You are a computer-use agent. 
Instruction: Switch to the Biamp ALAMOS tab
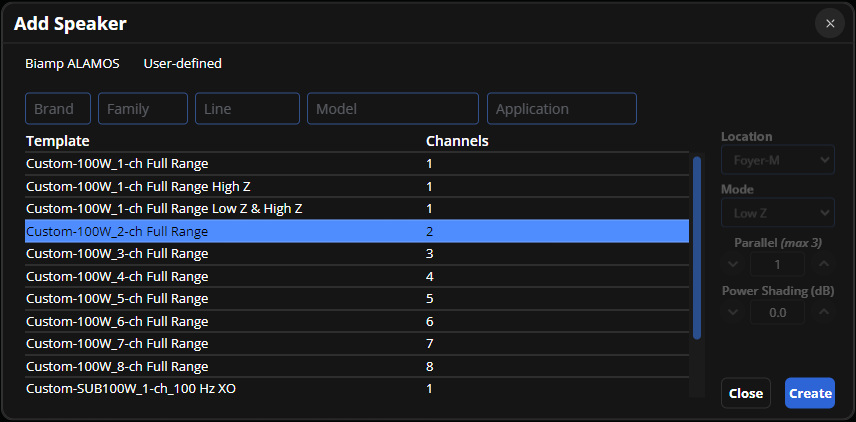(x=72, y=64)
